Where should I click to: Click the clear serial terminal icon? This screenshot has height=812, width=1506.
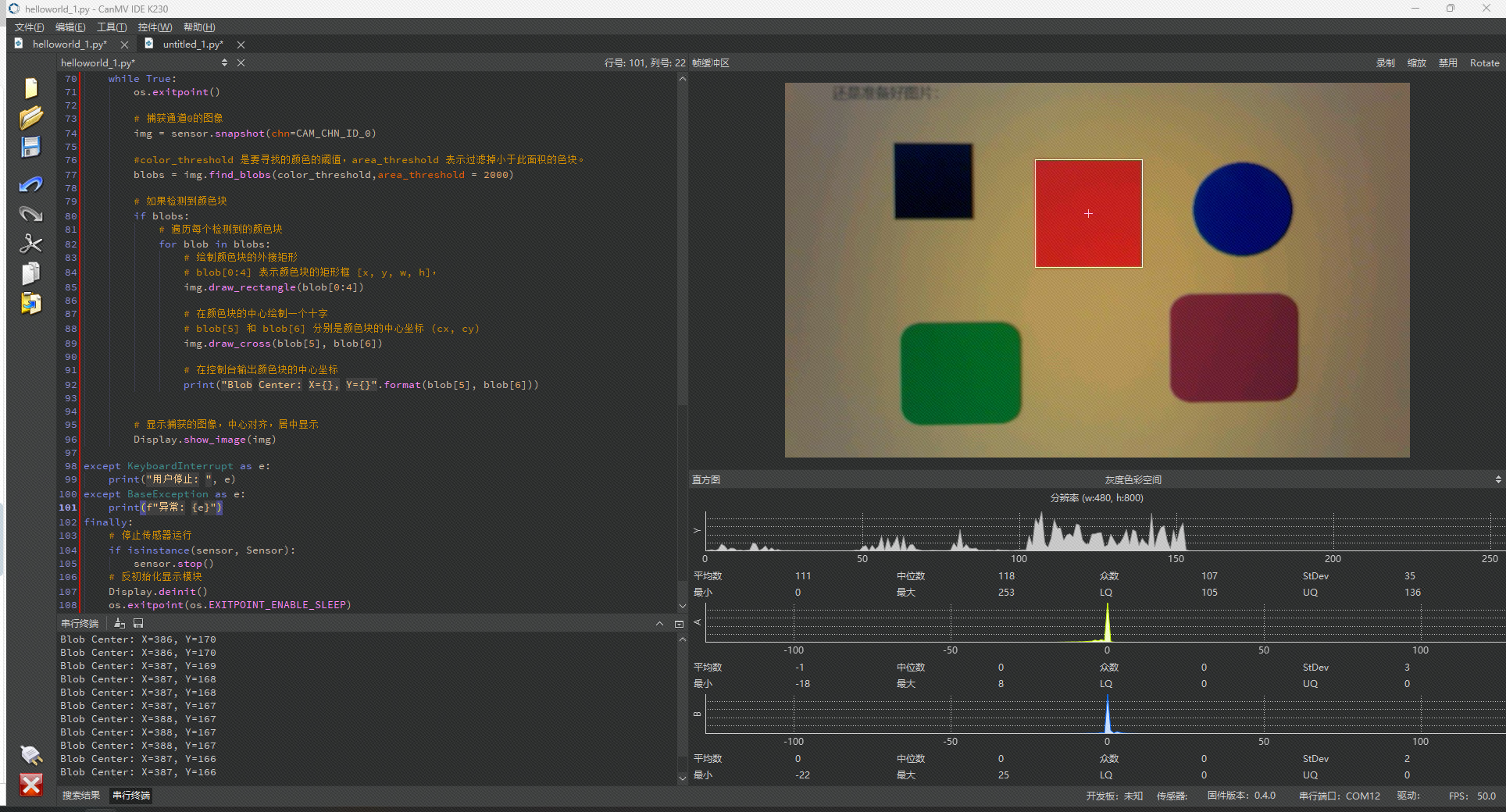[120, 623]
